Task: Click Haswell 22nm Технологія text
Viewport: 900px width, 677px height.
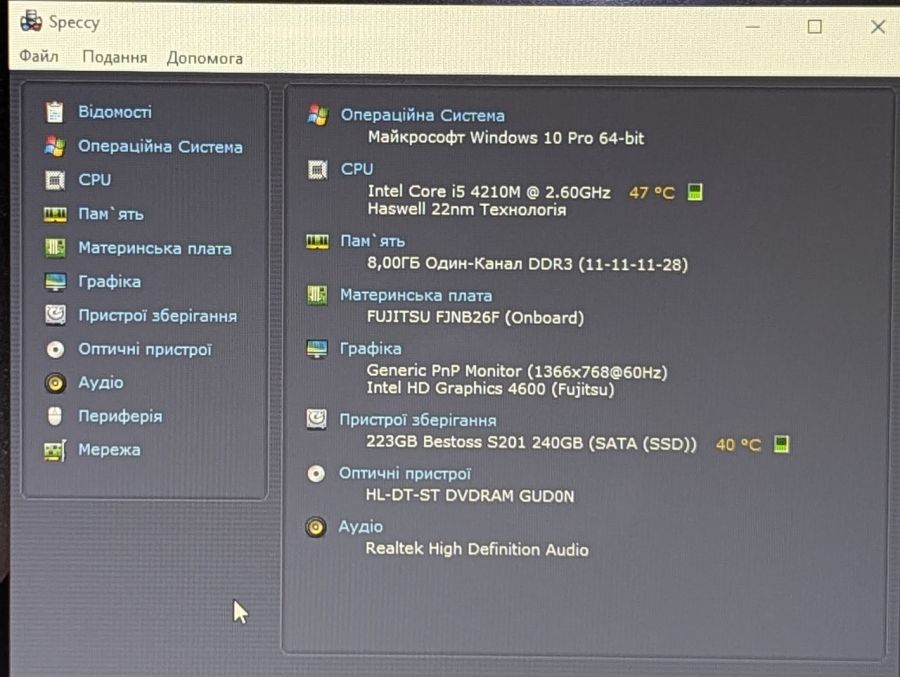Action: click(467, 209)
